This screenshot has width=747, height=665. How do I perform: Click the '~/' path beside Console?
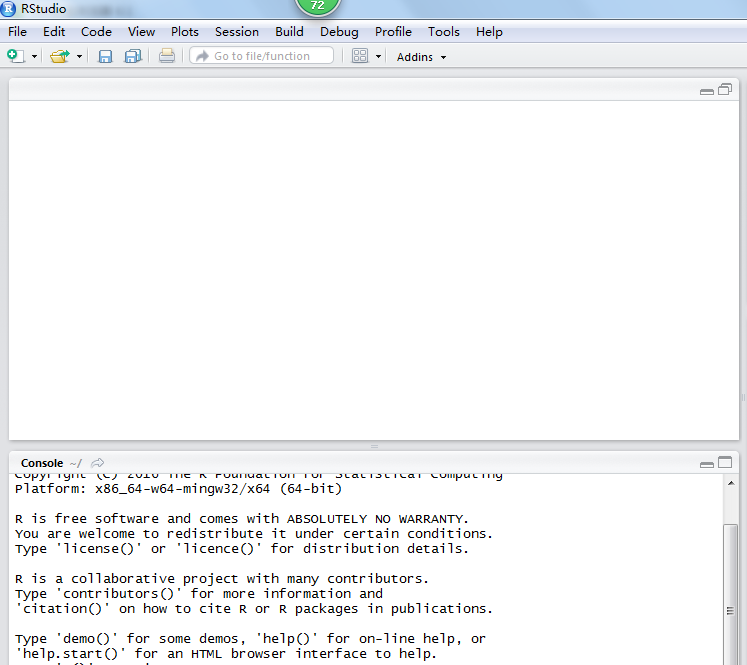pos(76,463)
